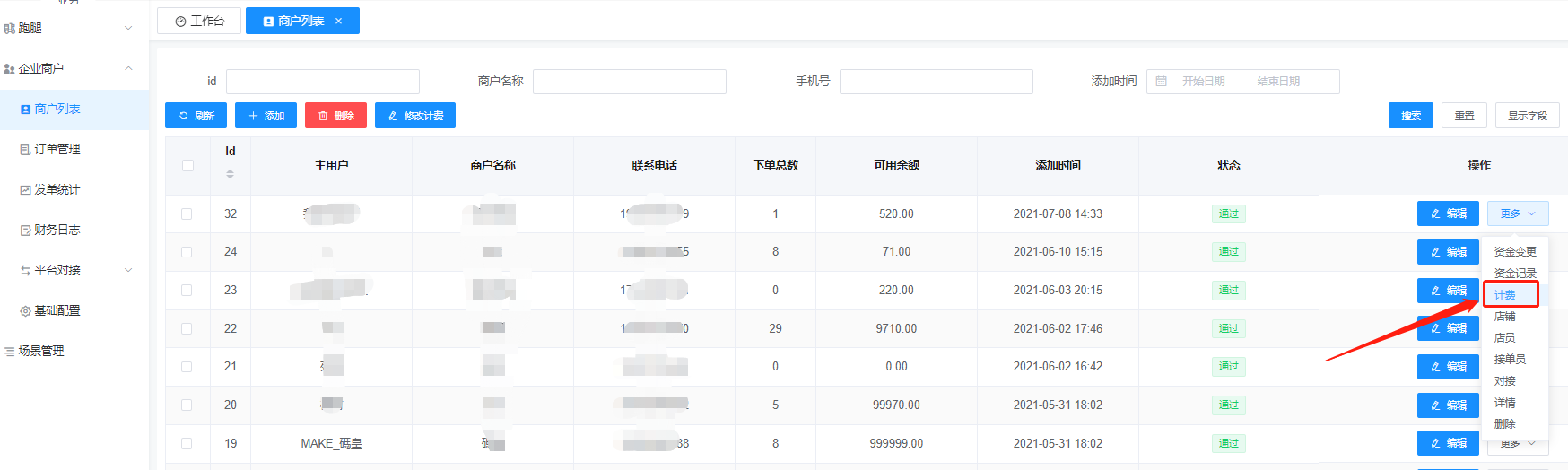This screenshot has height=470, width=1568.
Task: Click 编辑 for row Id 21
Action: click(x=1448, y=367)
